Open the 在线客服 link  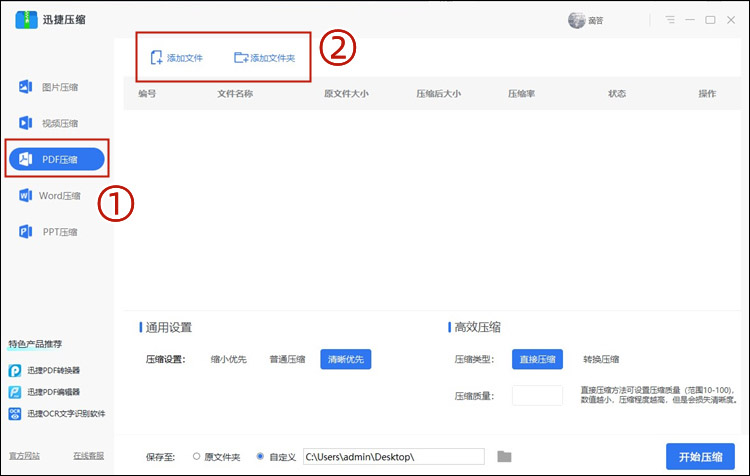(x=88, y=456)
